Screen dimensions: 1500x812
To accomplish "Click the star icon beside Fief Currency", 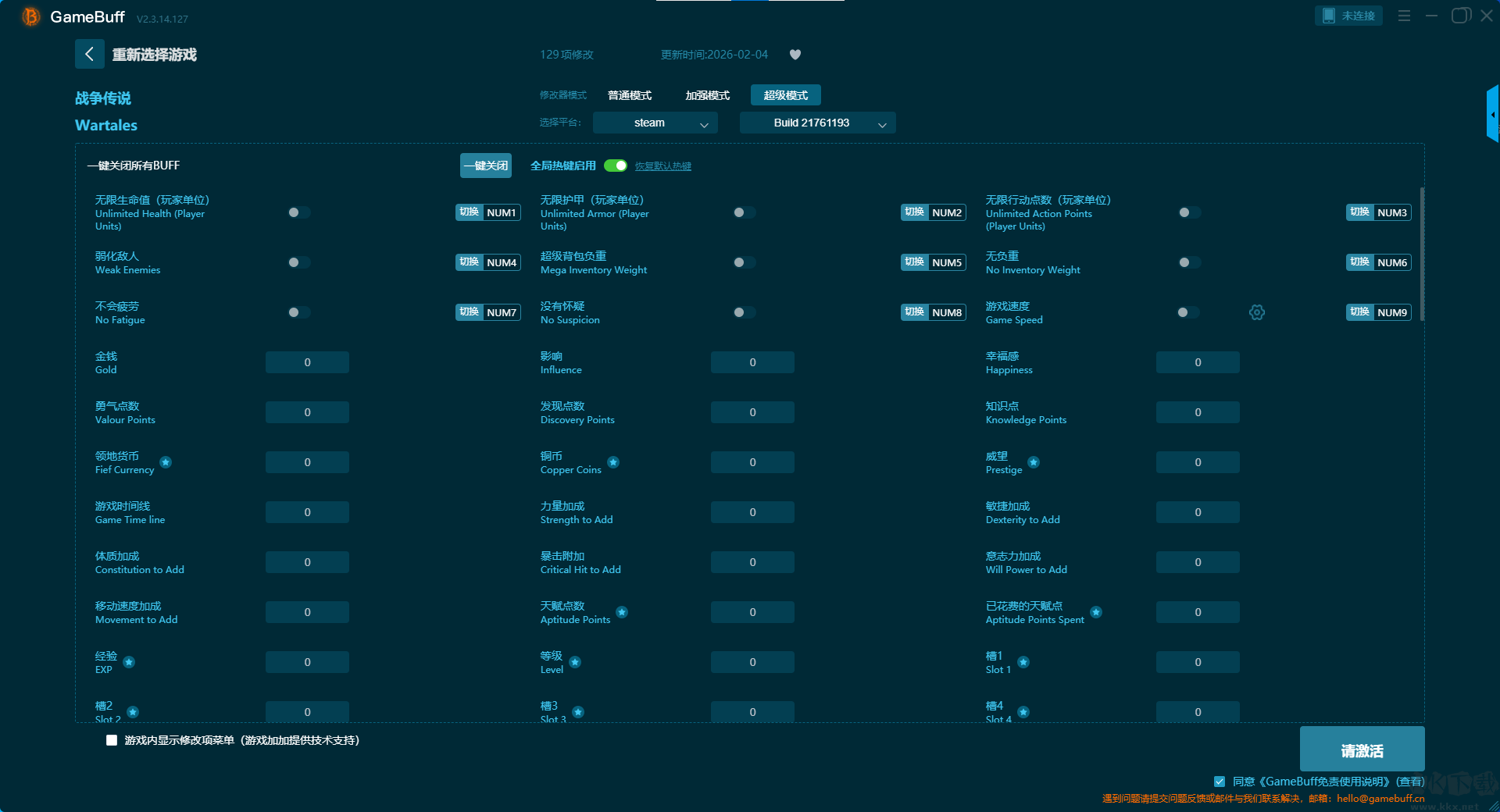I will coord(166,462).
